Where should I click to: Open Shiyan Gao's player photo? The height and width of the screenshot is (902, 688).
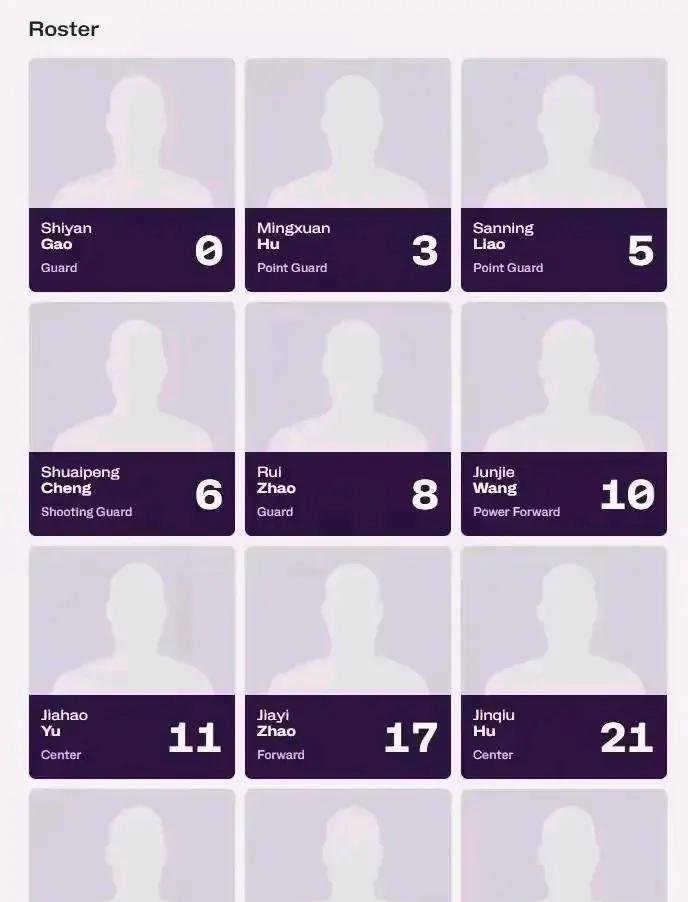[x=132, y=134]
